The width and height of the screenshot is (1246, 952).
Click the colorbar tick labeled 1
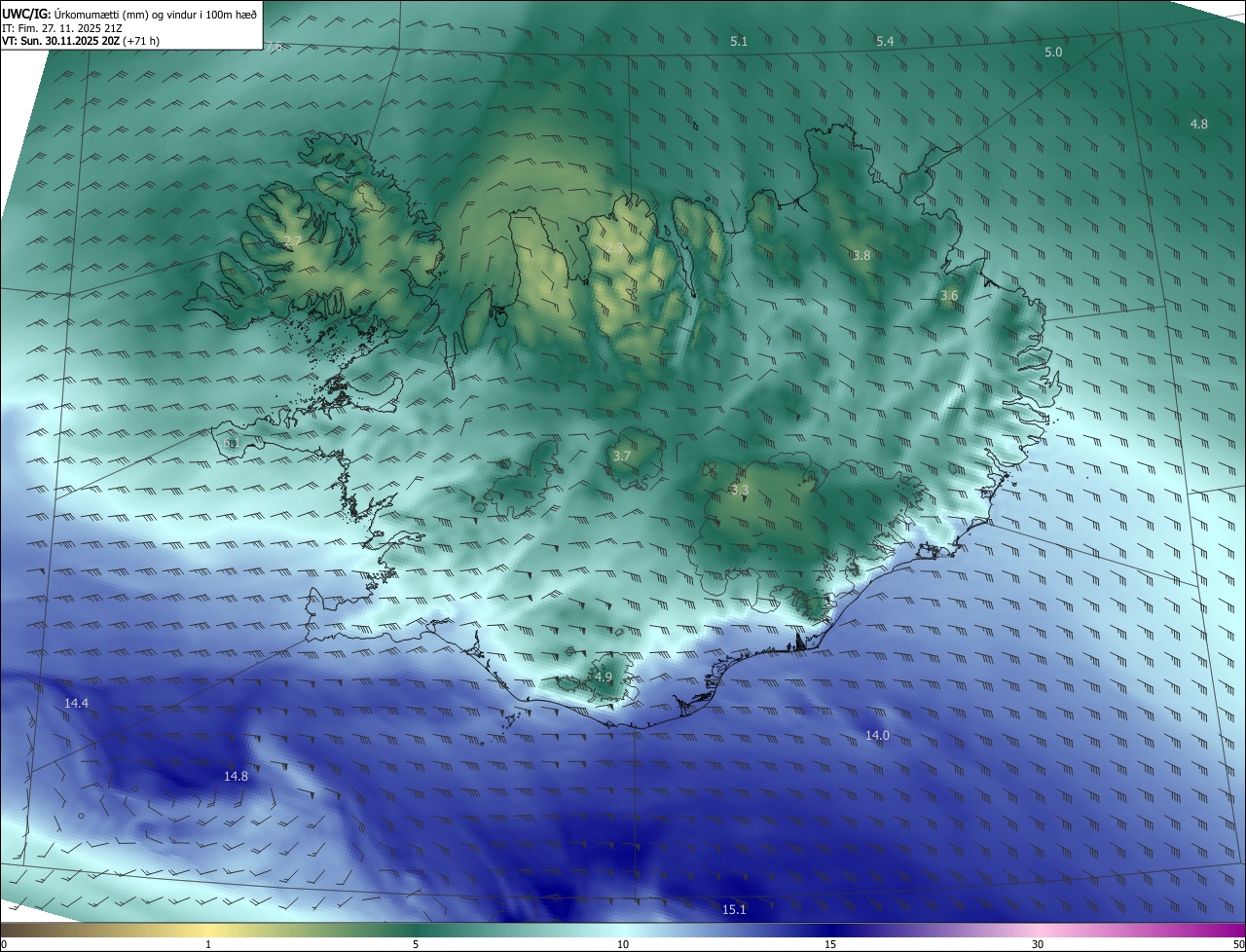click(x=208, y=944)
